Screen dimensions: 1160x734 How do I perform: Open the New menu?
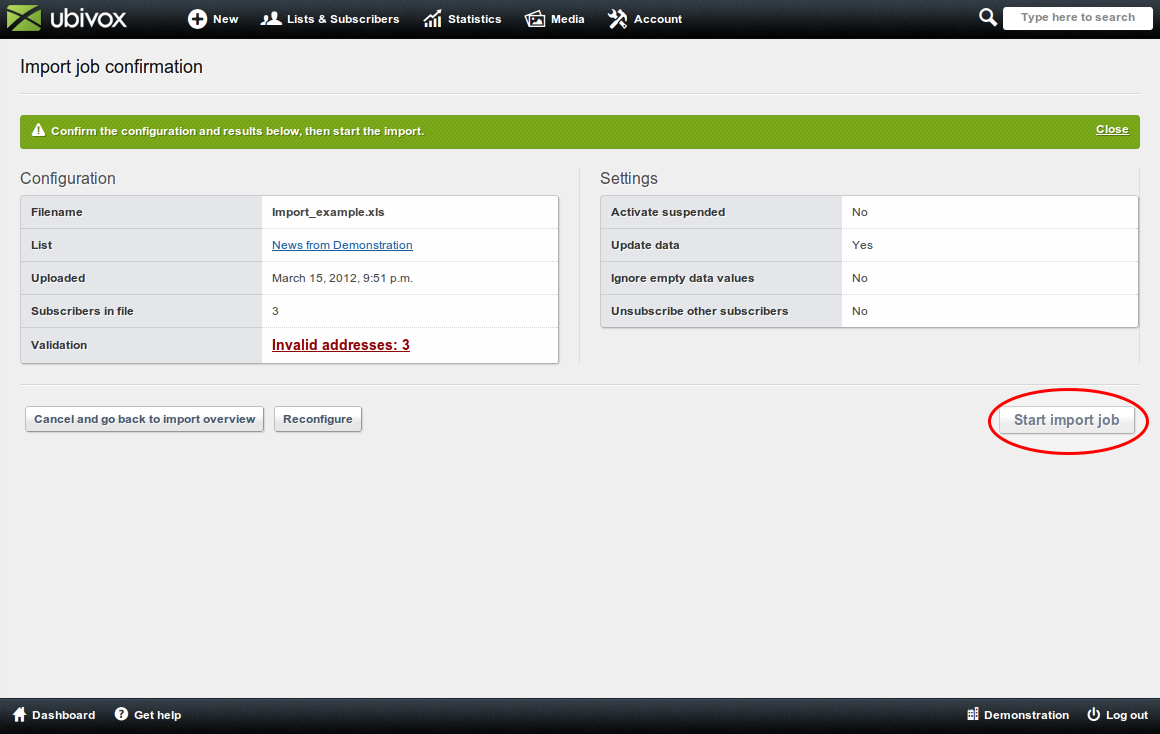point(213,19)
